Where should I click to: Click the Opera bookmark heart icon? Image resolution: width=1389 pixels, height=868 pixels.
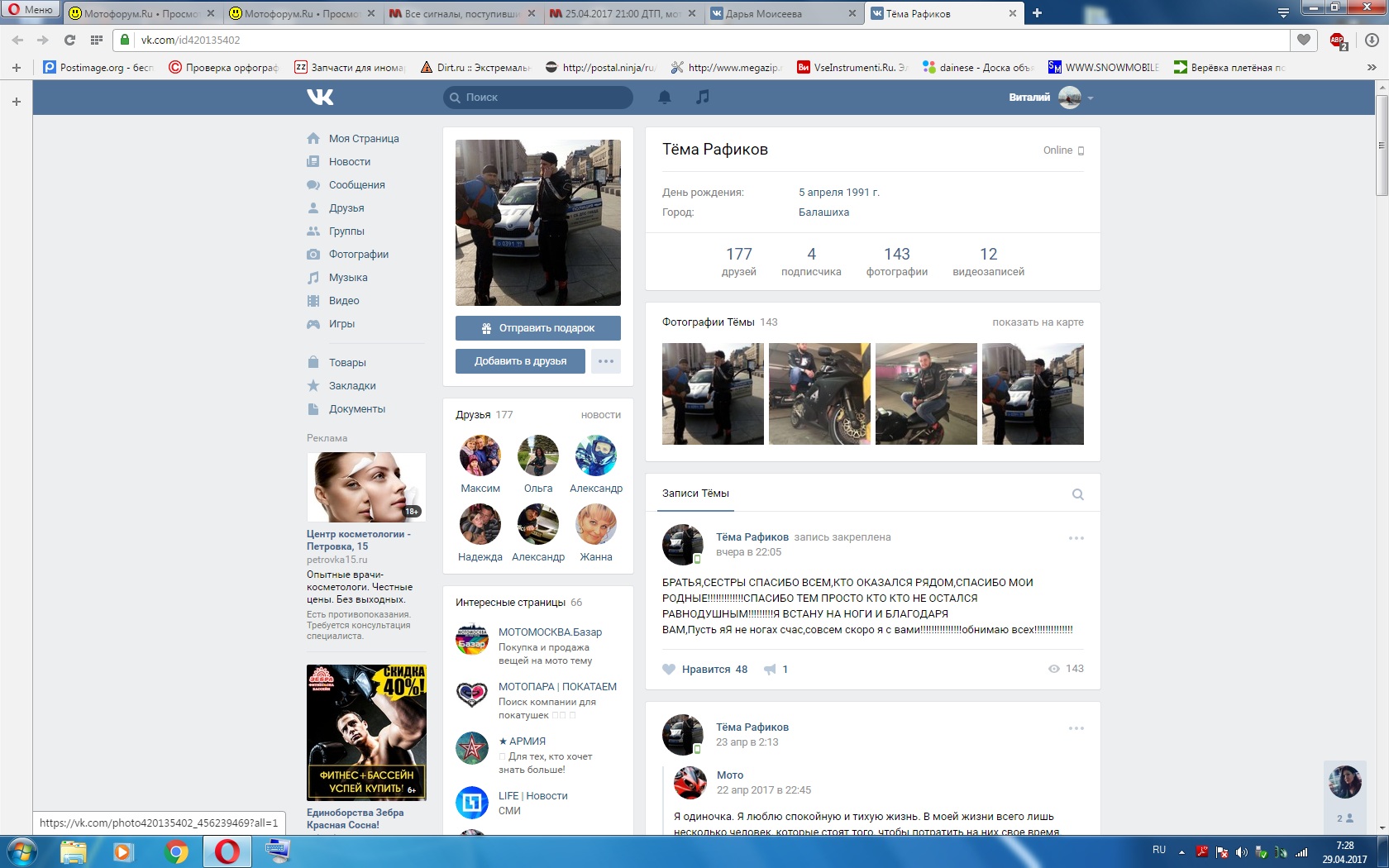pyautogui.click(x=1304, y=40)
